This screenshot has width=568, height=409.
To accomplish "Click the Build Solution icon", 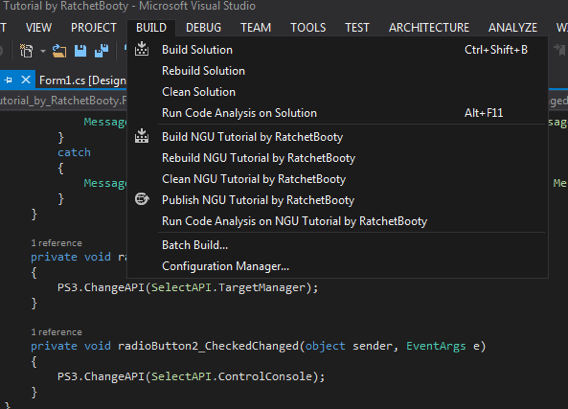I will 142,49.
